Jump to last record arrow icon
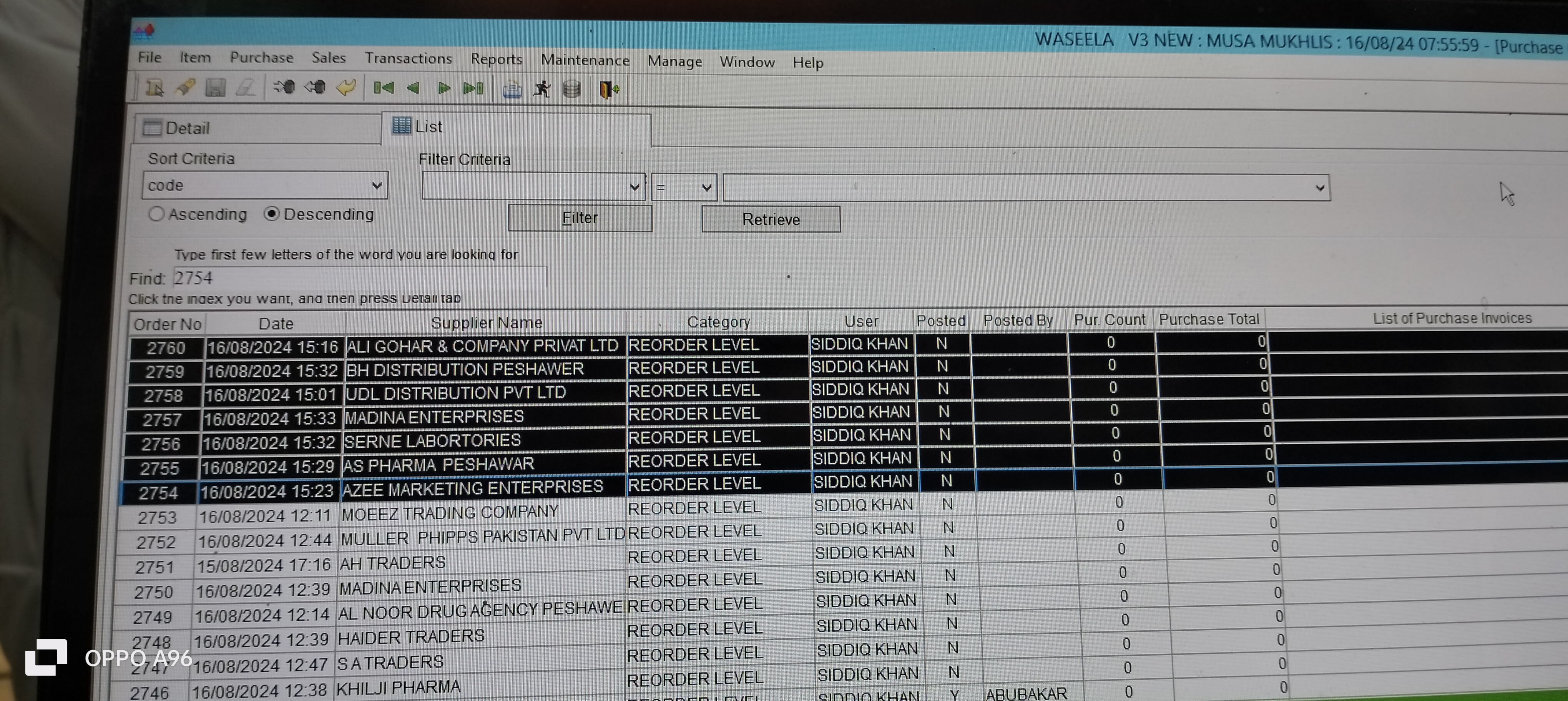Image resolution: width=1568 pixels, height=701 pixels. pos(473,89)
